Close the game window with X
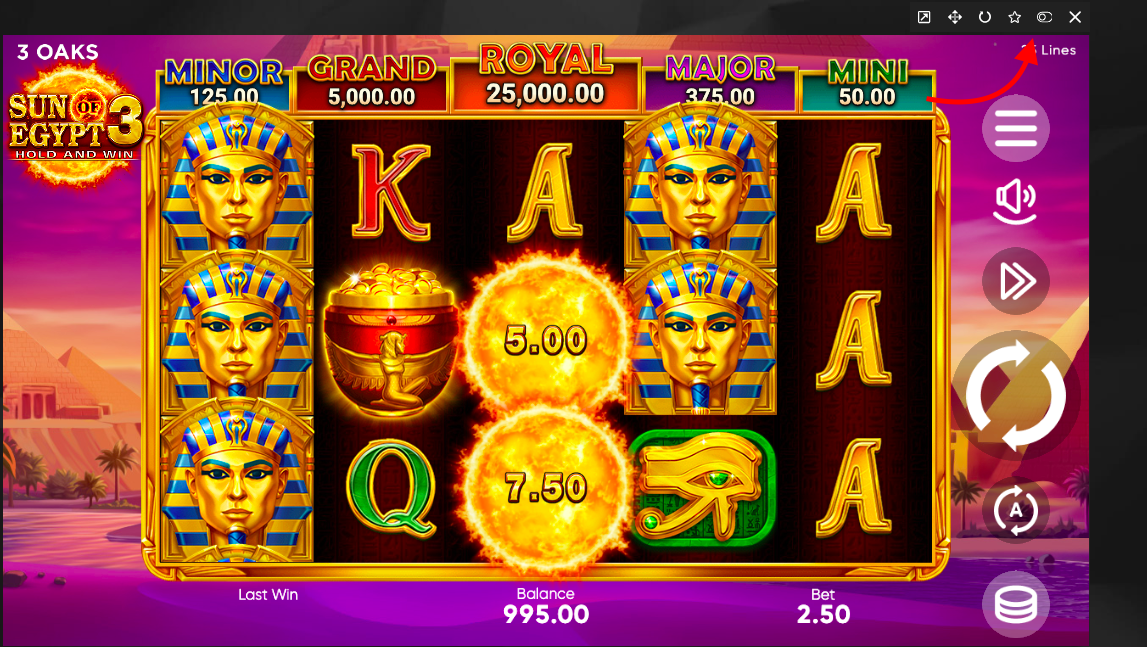The image size is (1147, 647). coord(1075,17)
